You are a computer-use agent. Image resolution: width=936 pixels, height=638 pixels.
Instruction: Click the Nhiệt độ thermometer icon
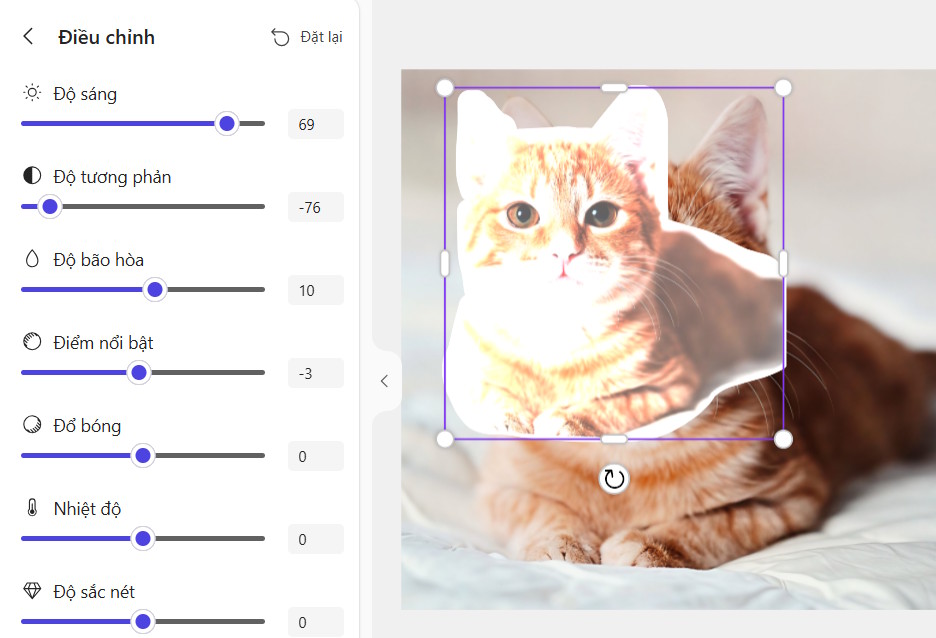[32, 508]
